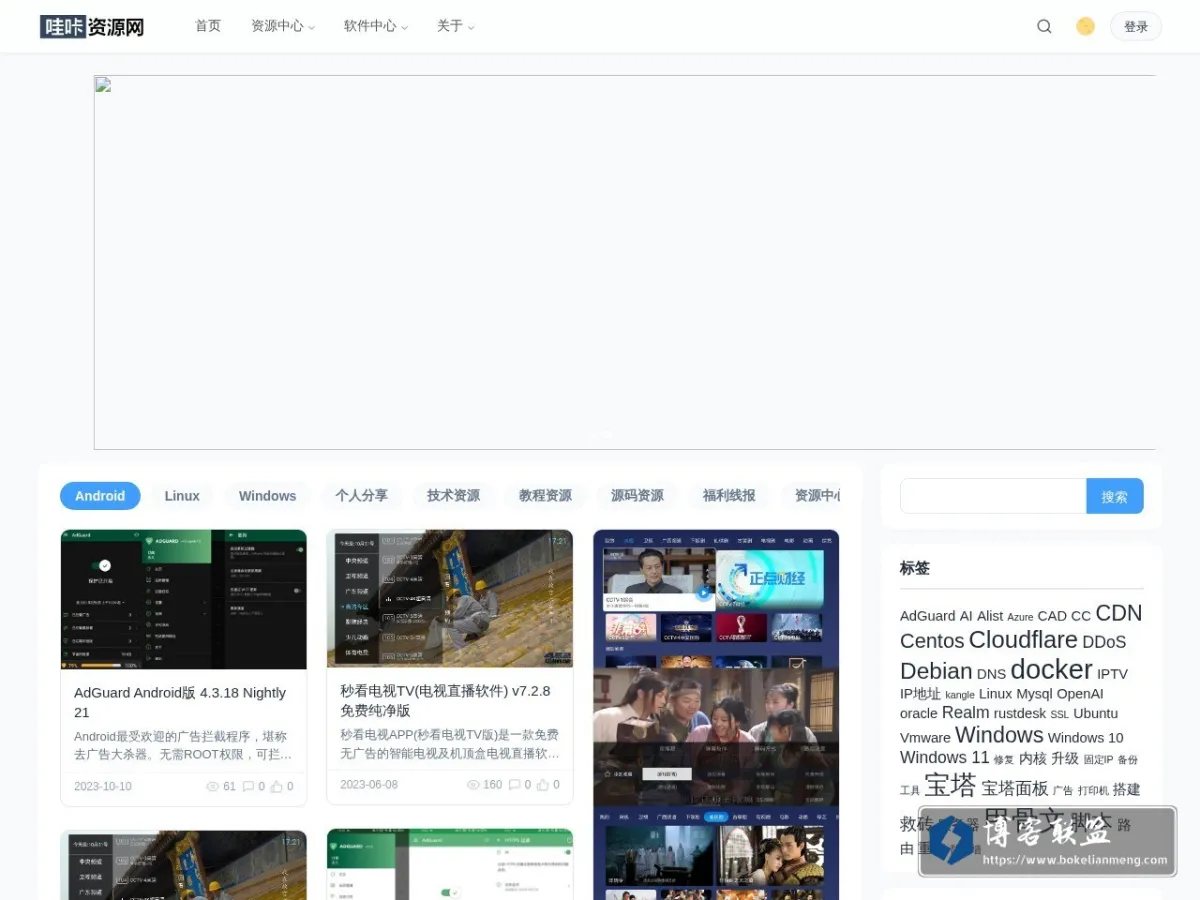Click the views eye icon showing 61

(212, 787)
